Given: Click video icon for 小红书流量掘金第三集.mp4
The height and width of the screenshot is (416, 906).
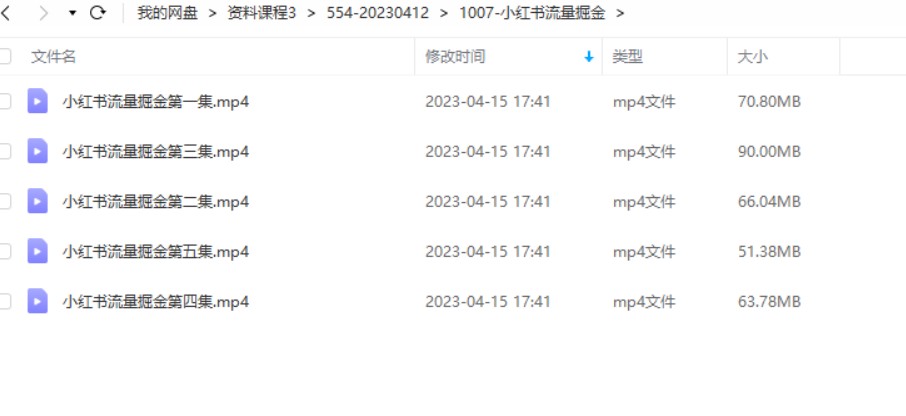Looking at the screenshot, I should pos(38,151).
